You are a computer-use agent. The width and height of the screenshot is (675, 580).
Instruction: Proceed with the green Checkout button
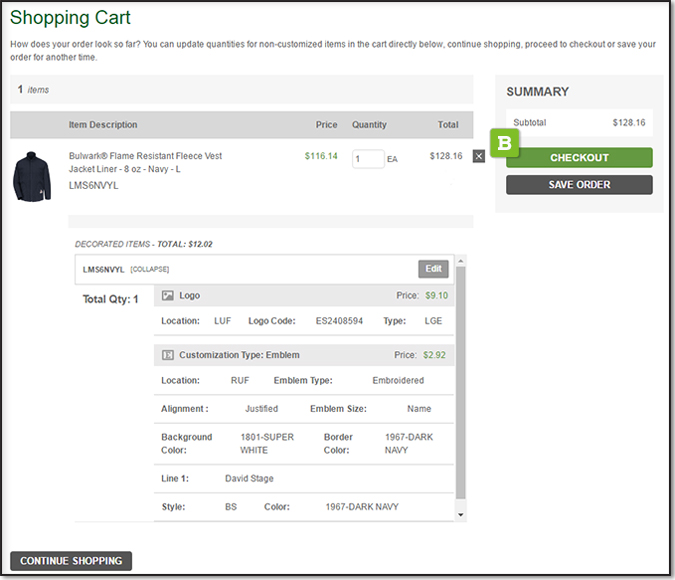click(x=579, y=158)
